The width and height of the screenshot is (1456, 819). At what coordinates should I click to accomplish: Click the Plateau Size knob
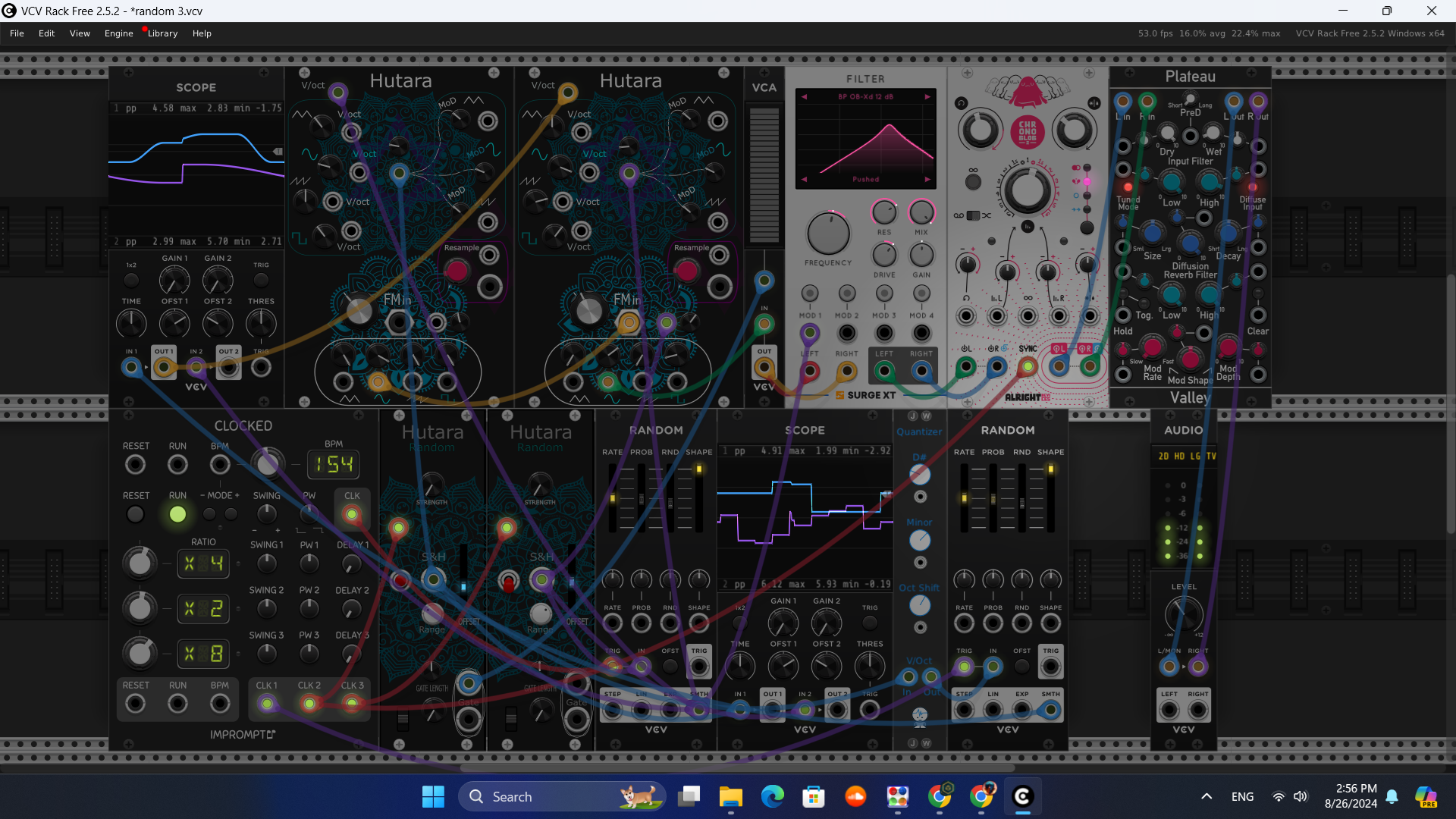click(1152, 232)
